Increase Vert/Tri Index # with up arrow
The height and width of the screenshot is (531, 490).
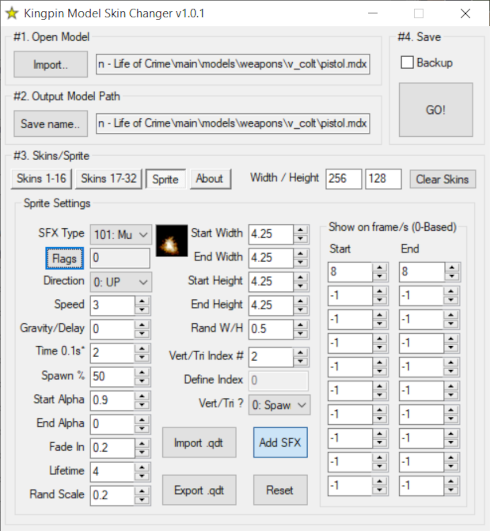[301, 352]
